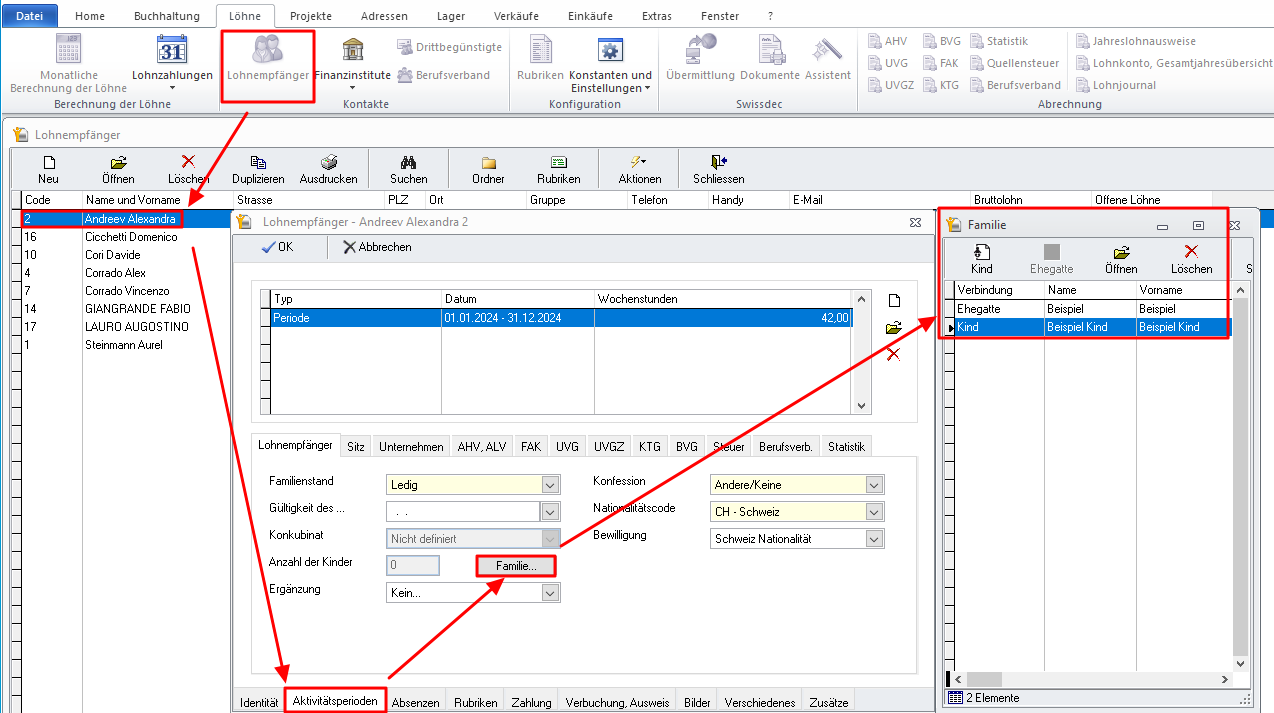This screenshot has height=713, width=1274.
Task: Switch to the AHV, ALV tab
Action: [x=483, y=447]
